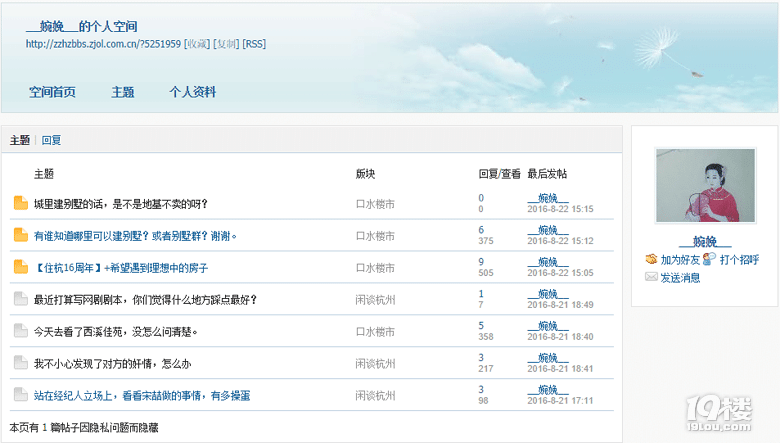Image resolution: width=780 pixels, height=443 pixels.
Task: Click view count 375
Action: pos(486,241)
